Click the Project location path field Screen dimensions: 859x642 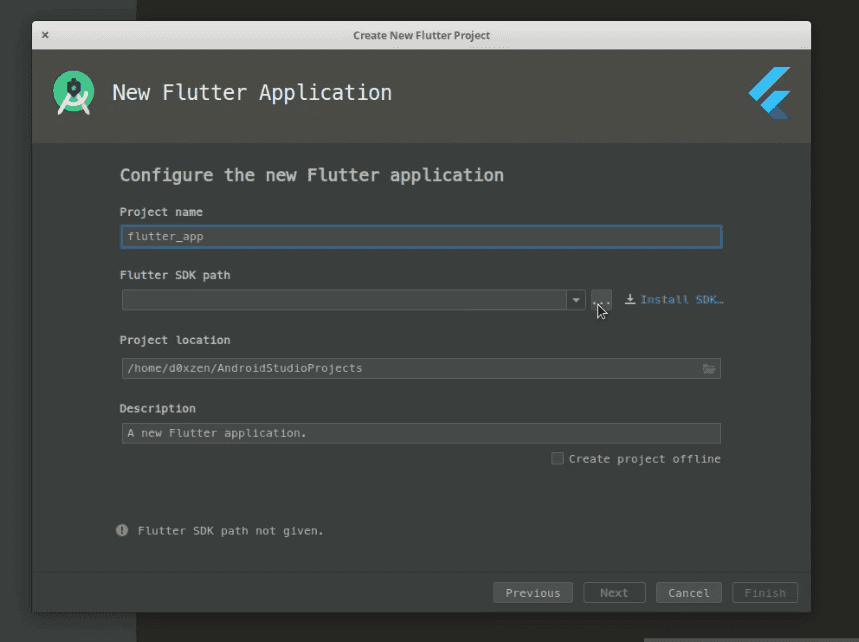tap(421, 368)
